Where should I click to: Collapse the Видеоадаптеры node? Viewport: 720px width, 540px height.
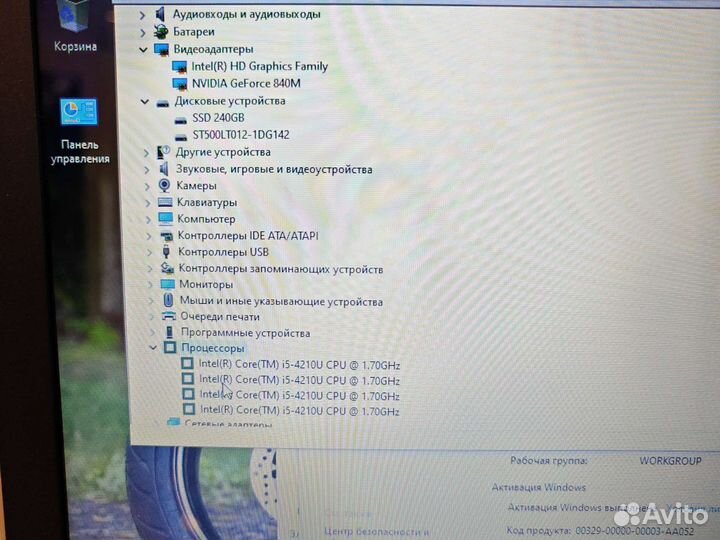(x=143, y=50)
